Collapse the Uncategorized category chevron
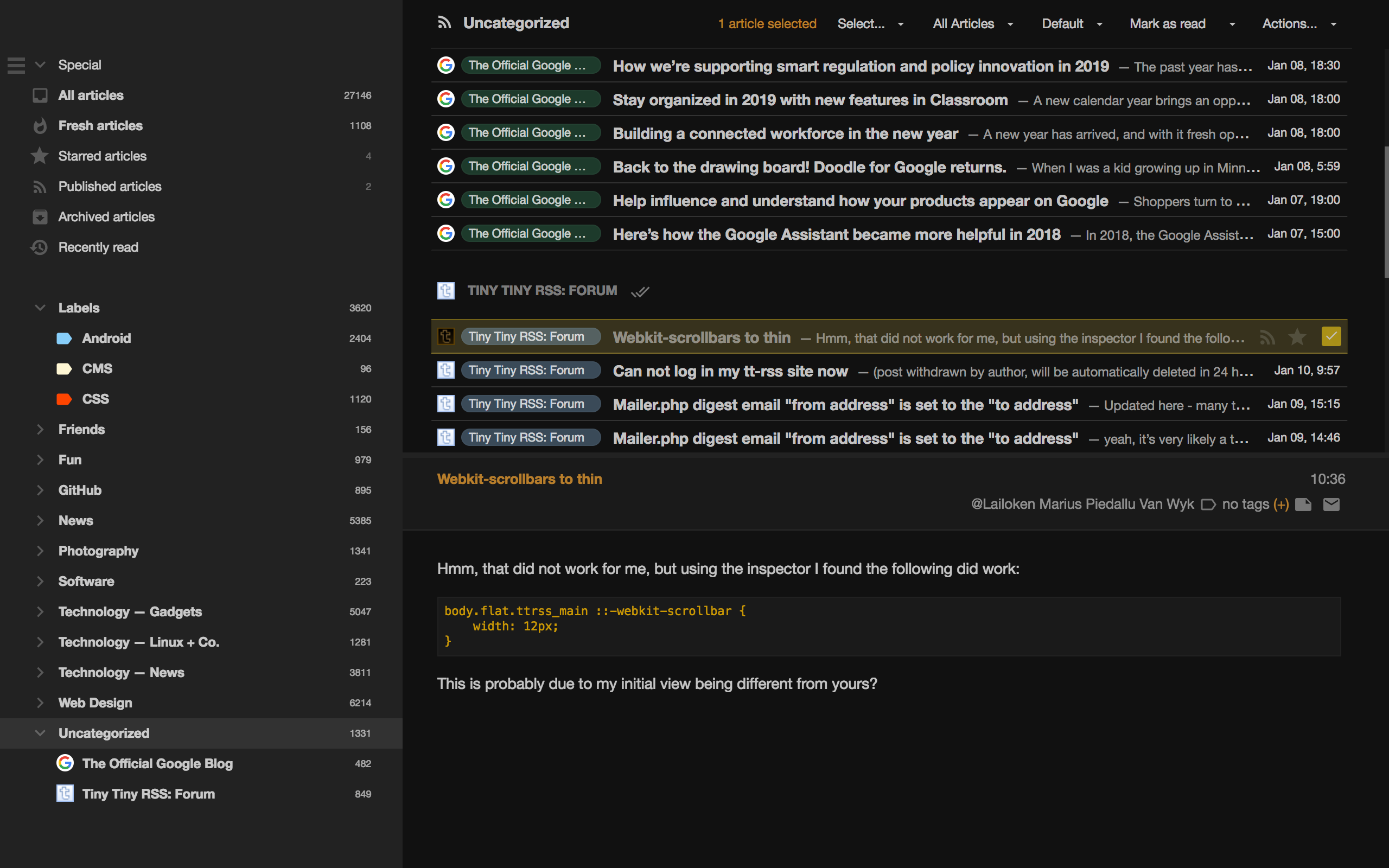The image size is (1389, 868). [x=40, y=733]
